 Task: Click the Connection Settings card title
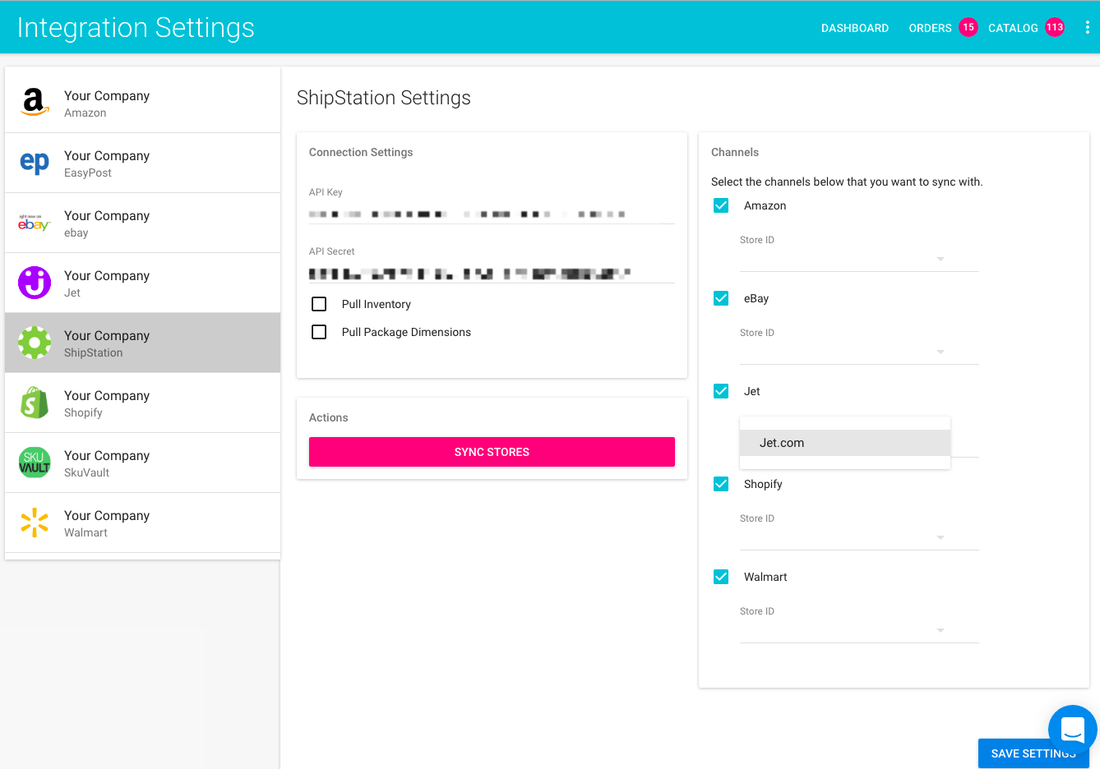361,152
